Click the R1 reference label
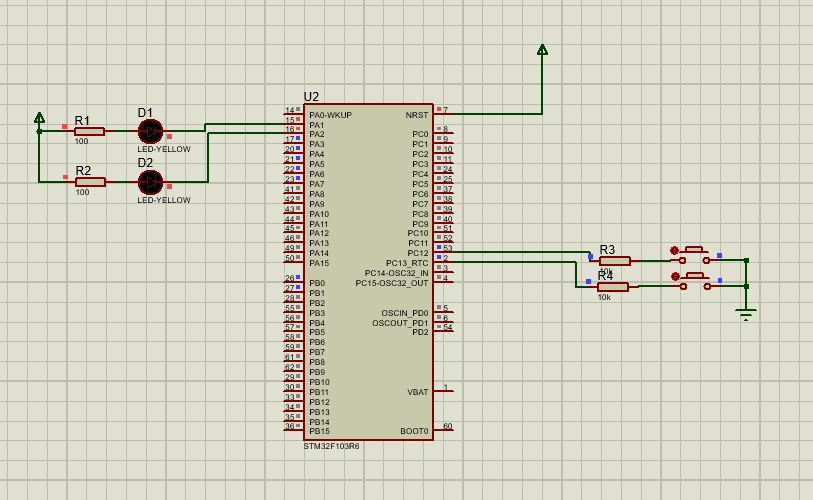The image size is (813, 500). tap(82, 120)
